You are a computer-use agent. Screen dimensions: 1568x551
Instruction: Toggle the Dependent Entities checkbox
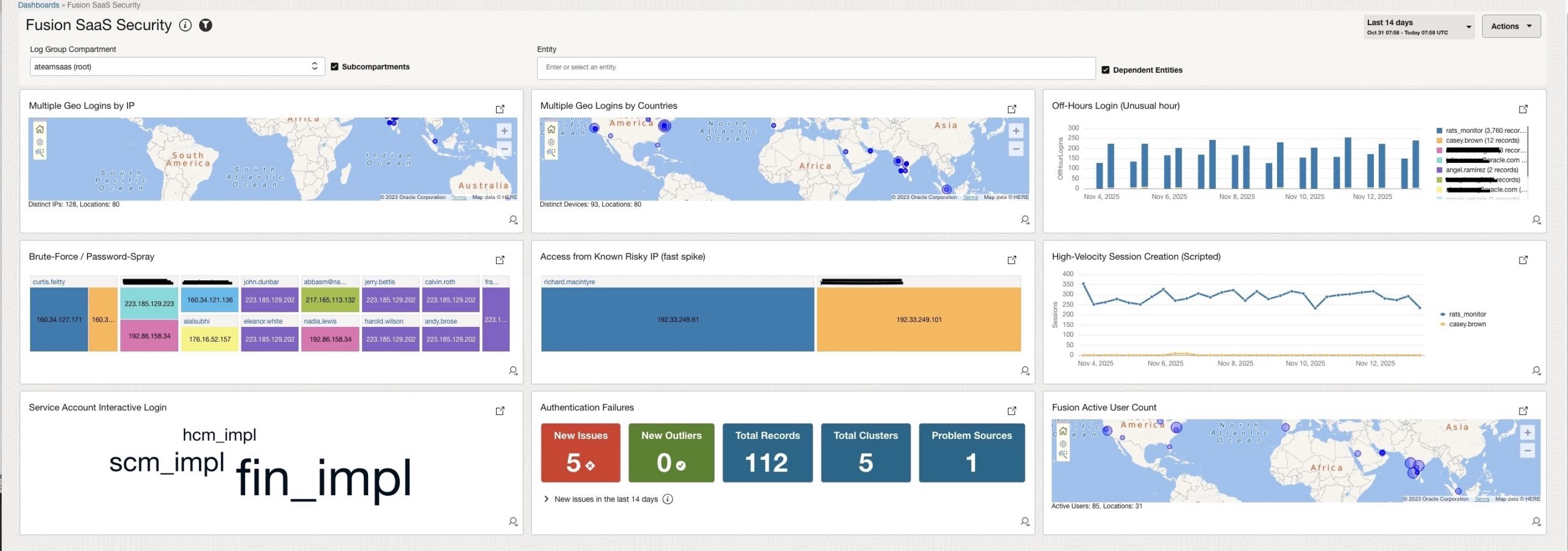(x=1106, y=70)
